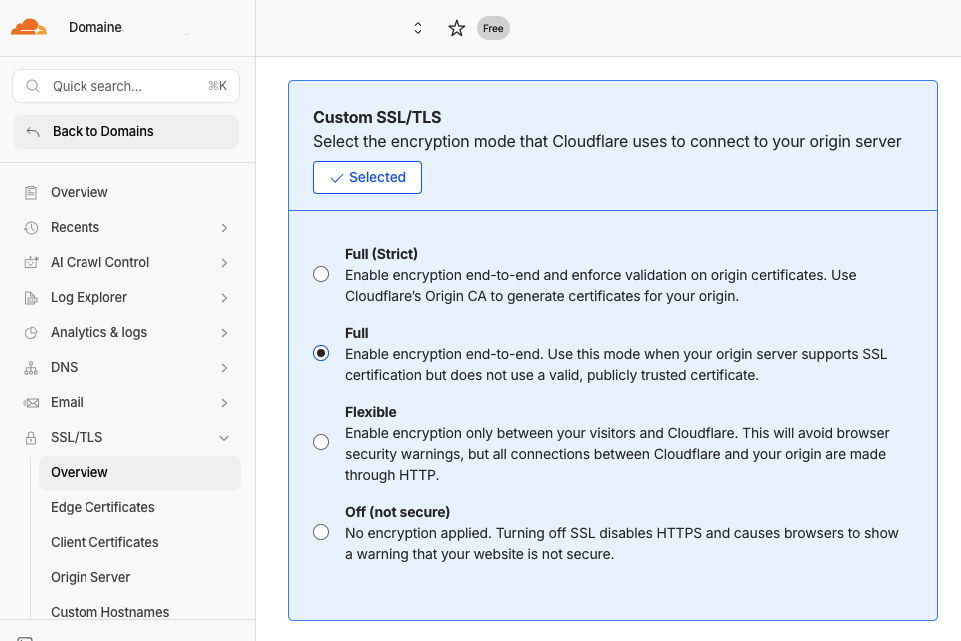Image resolution: width=961 pixels, height=641 pixels.
Task: Open the top-level Overview menu item
Action: [x=79, y=192]
